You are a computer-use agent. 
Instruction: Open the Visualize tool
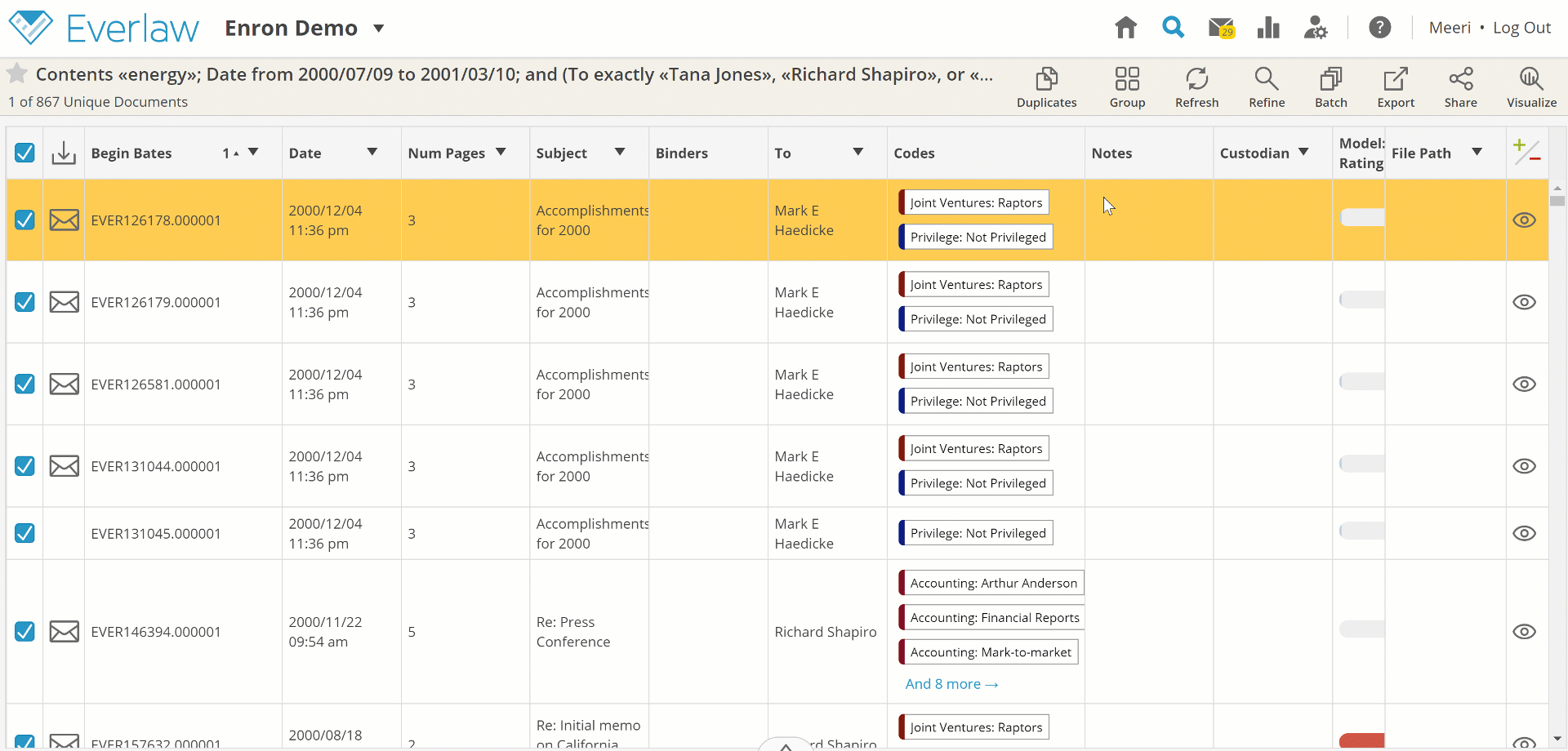pos(1531,87)
